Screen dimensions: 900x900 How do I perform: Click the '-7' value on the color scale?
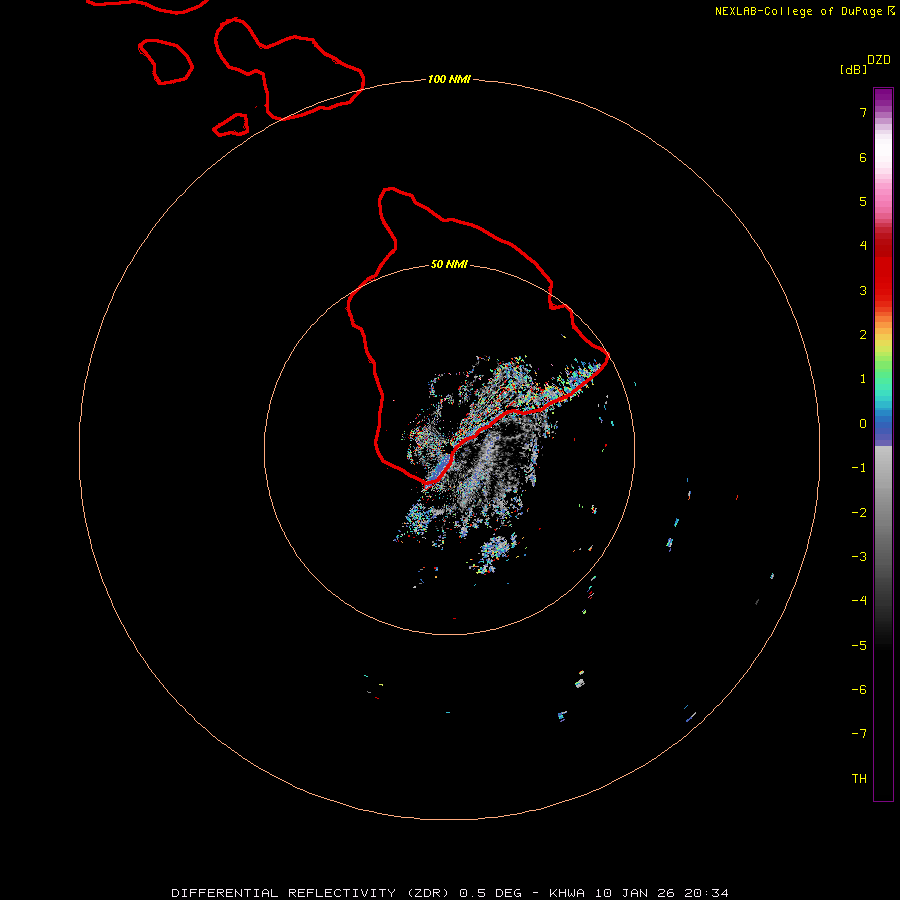click(x=859, y=734)
